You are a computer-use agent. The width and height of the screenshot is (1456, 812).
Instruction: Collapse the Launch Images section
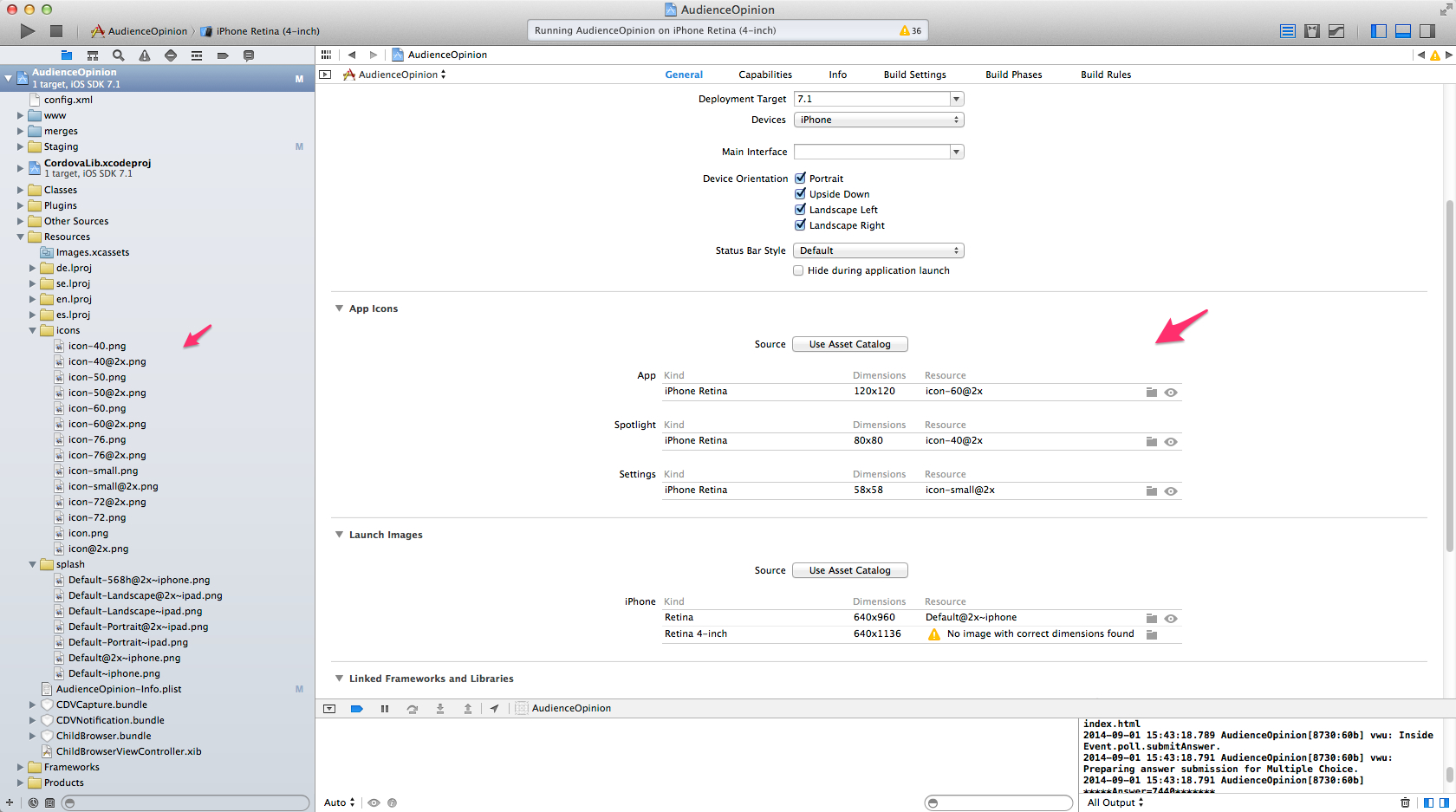point(339,535)
